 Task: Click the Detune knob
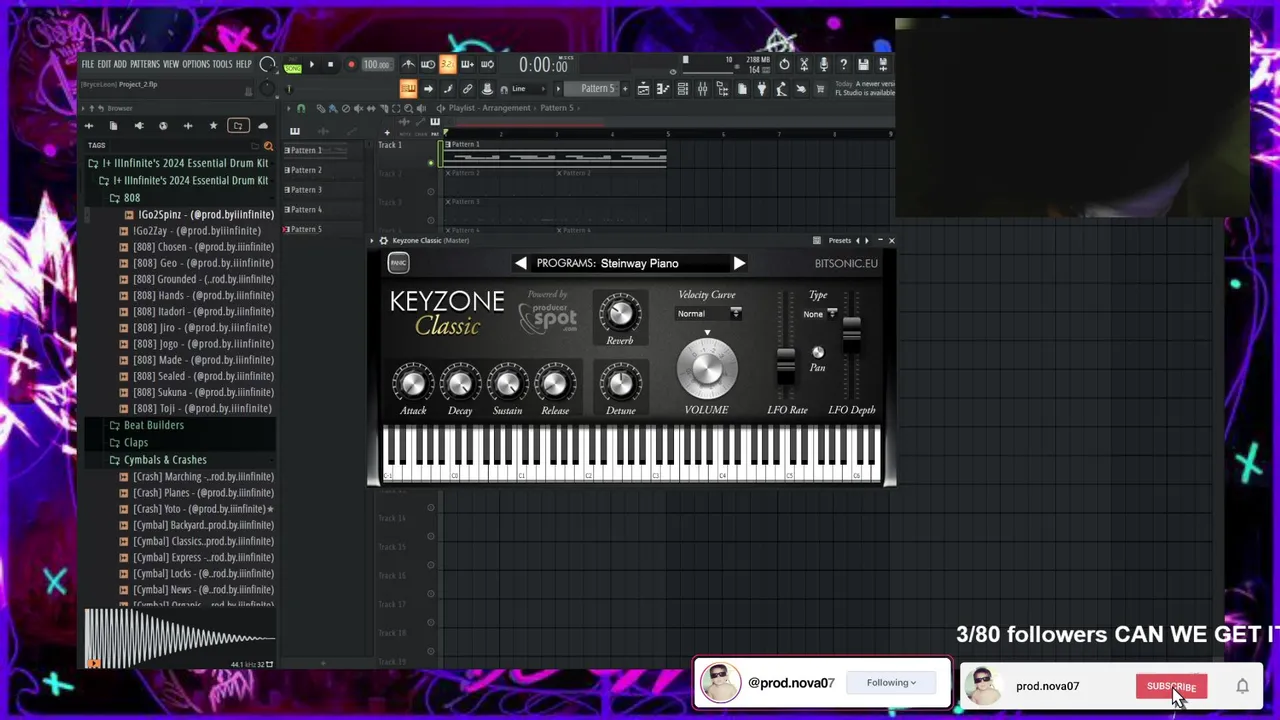pyautogui.click(x=620, y=384)
